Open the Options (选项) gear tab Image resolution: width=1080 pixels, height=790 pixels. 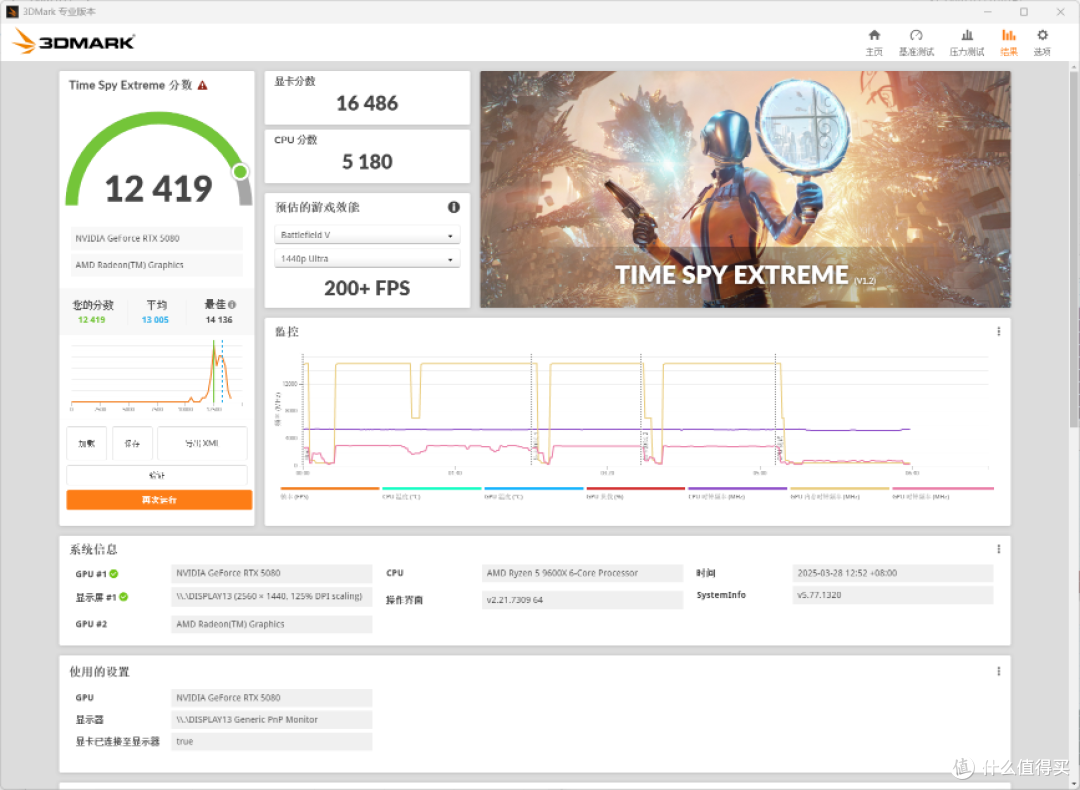click(x=1042, y=43)
